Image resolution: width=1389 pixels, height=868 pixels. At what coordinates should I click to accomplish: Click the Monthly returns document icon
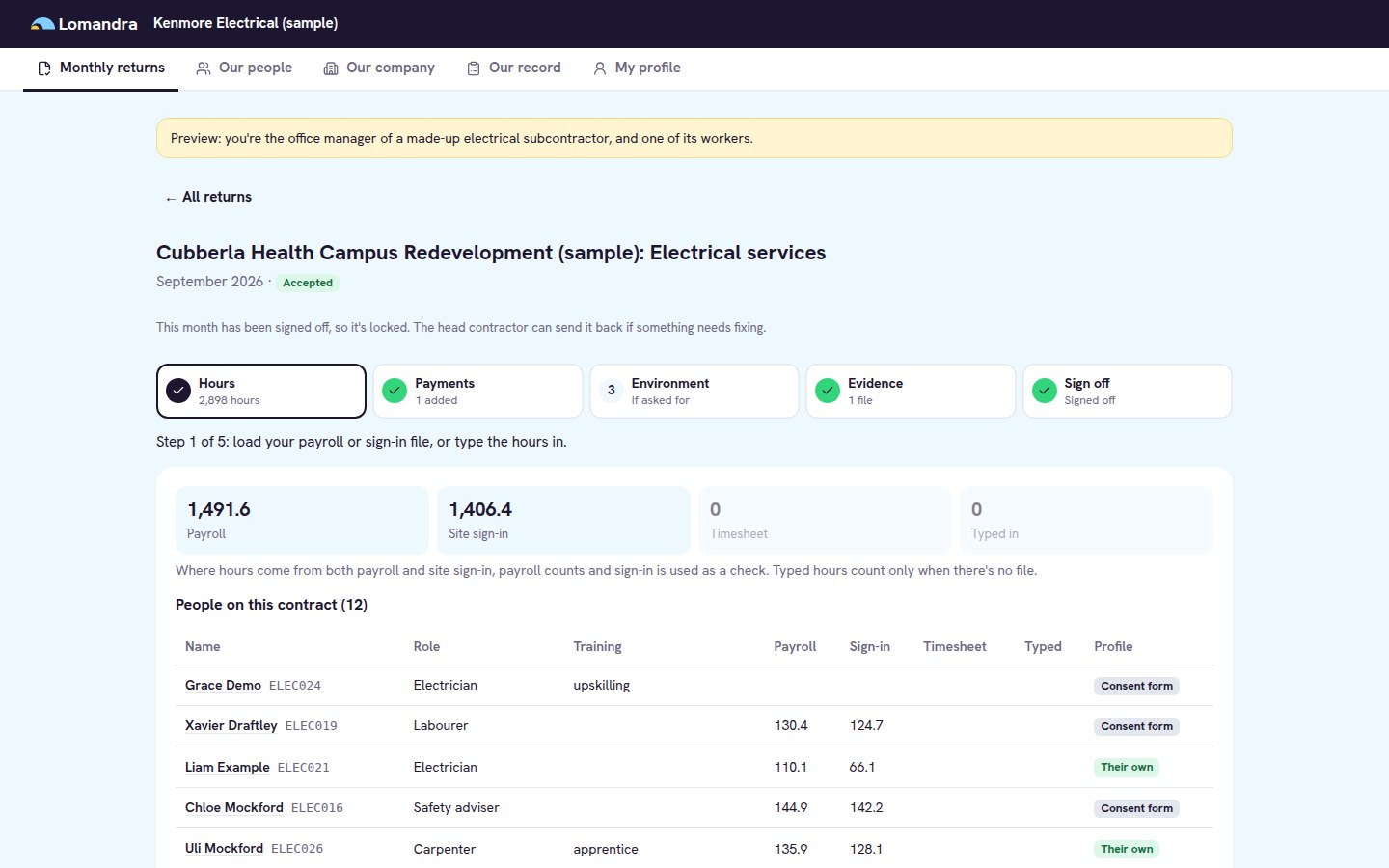(44, 68)
